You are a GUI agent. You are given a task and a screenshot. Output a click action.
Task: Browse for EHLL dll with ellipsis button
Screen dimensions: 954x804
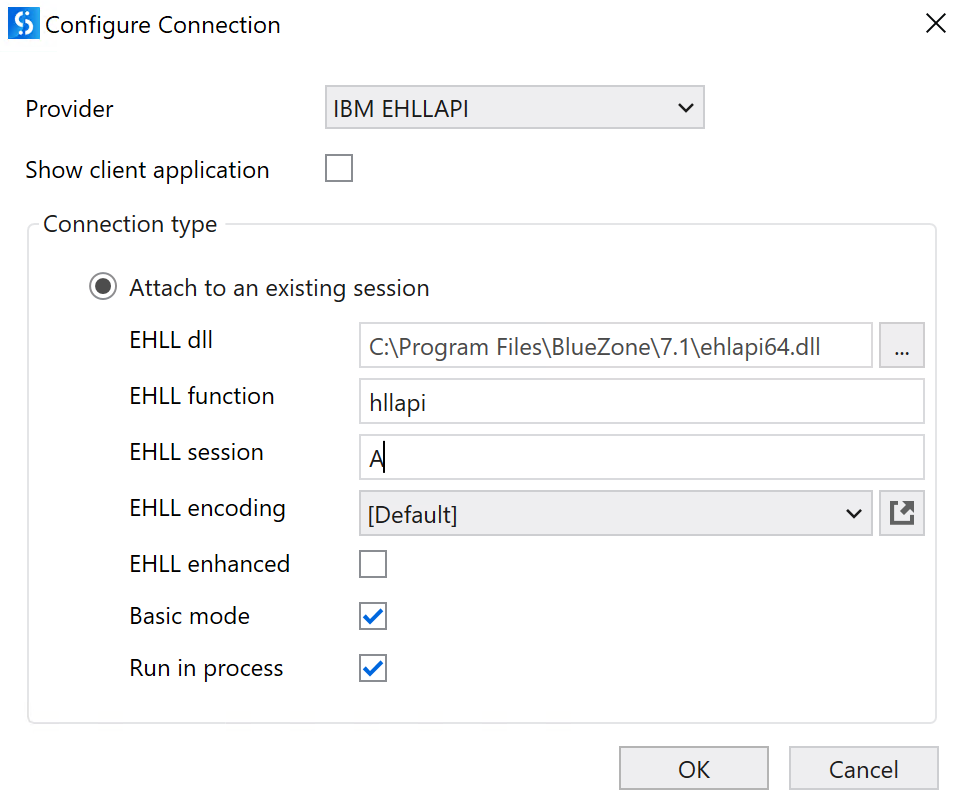click(902, 346)
